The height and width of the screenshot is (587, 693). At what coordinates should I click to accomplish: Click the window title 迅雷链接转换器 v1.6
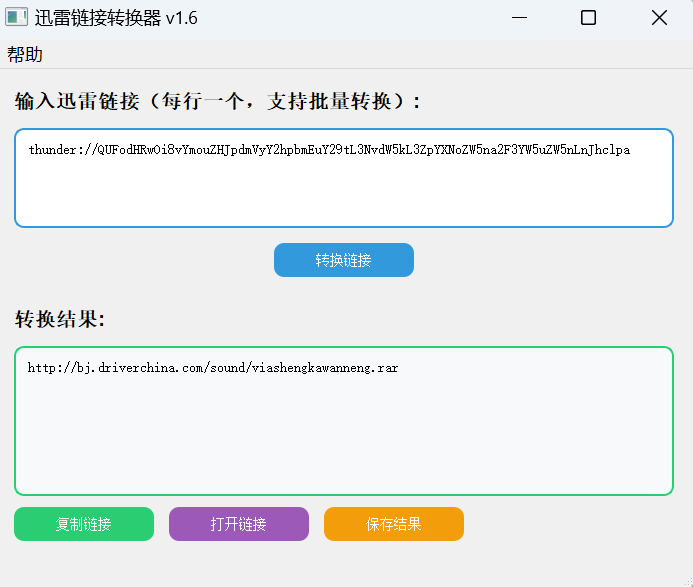116,18
